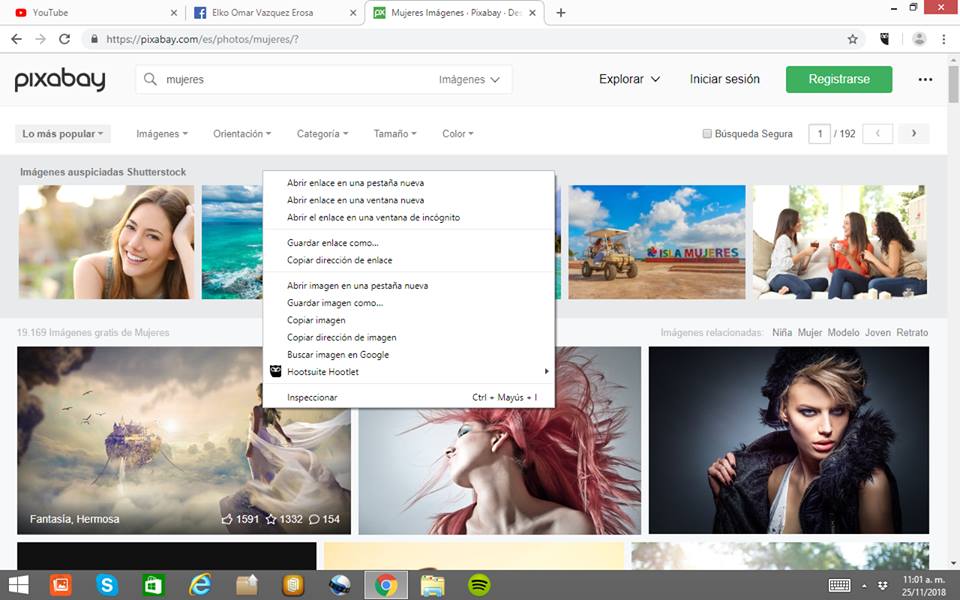Click the search magnifier icon
This screenshot has width=960, height=600.
[x=150, y=80]
